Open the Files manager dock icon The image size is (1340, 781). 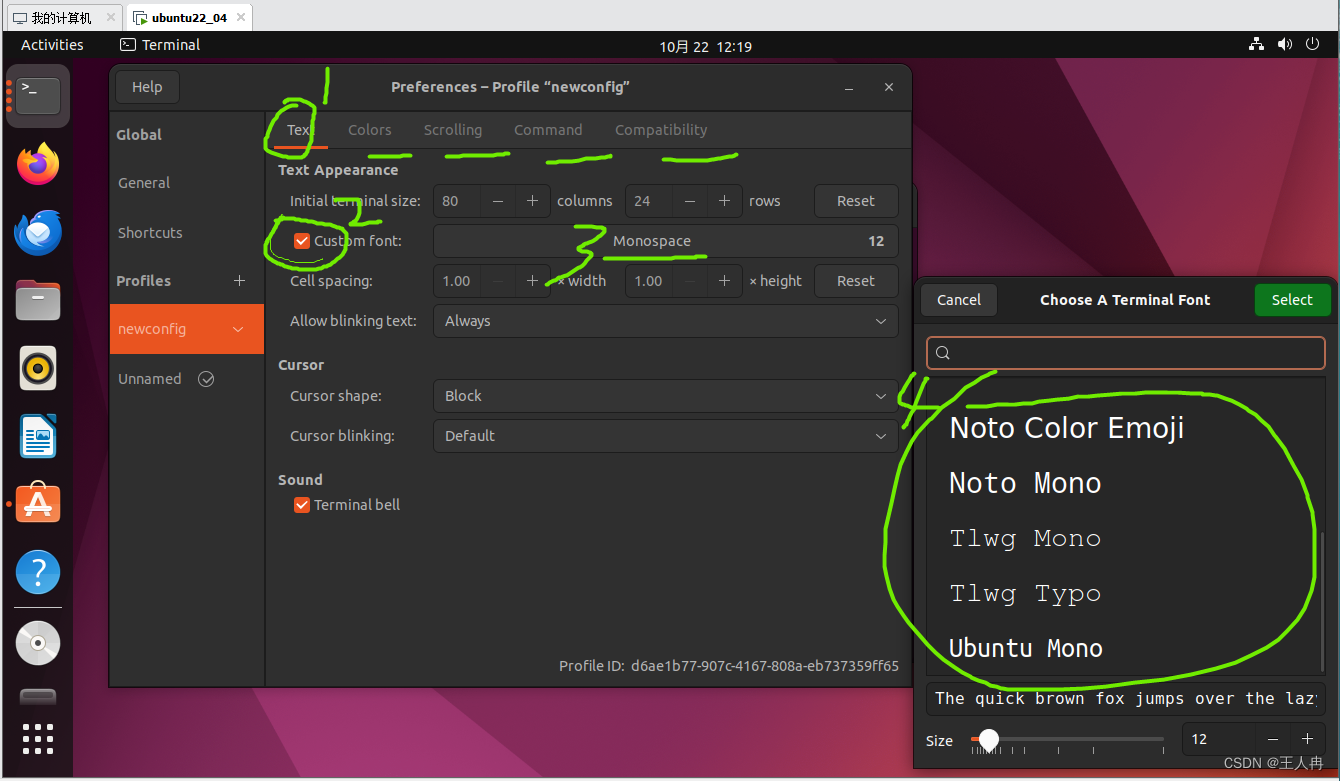click(x=38, y=301)
